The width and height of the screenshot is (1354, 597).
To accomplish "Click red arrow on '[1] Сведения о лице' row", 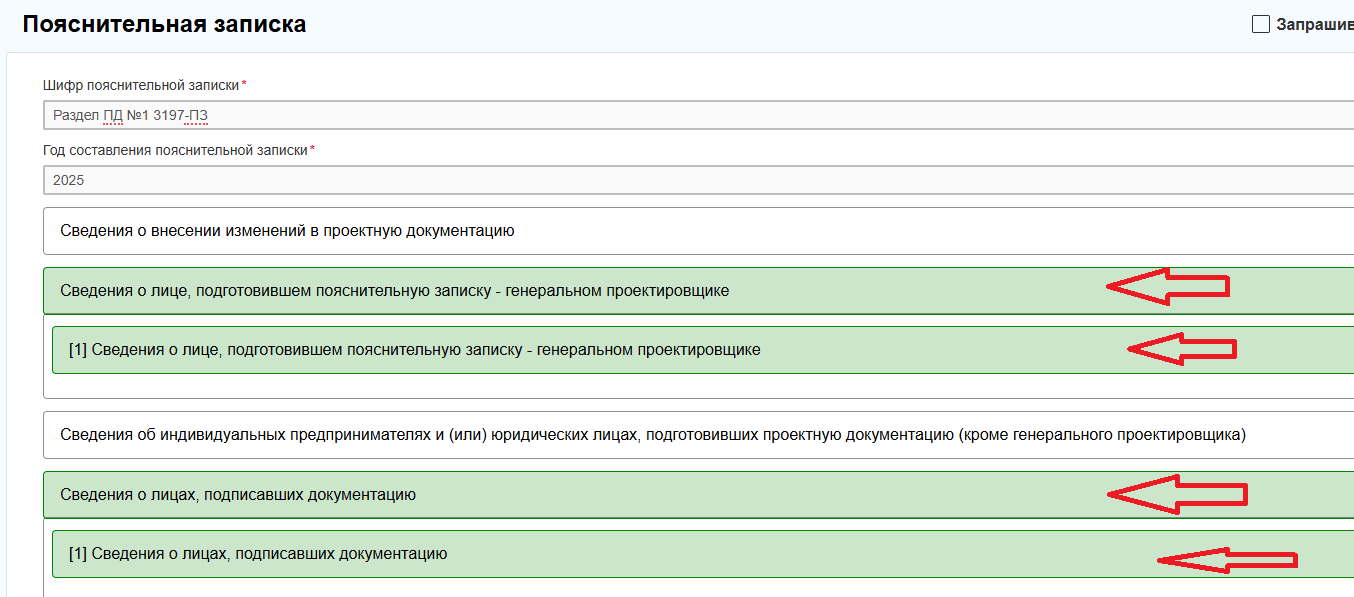I will point(1181,349).
